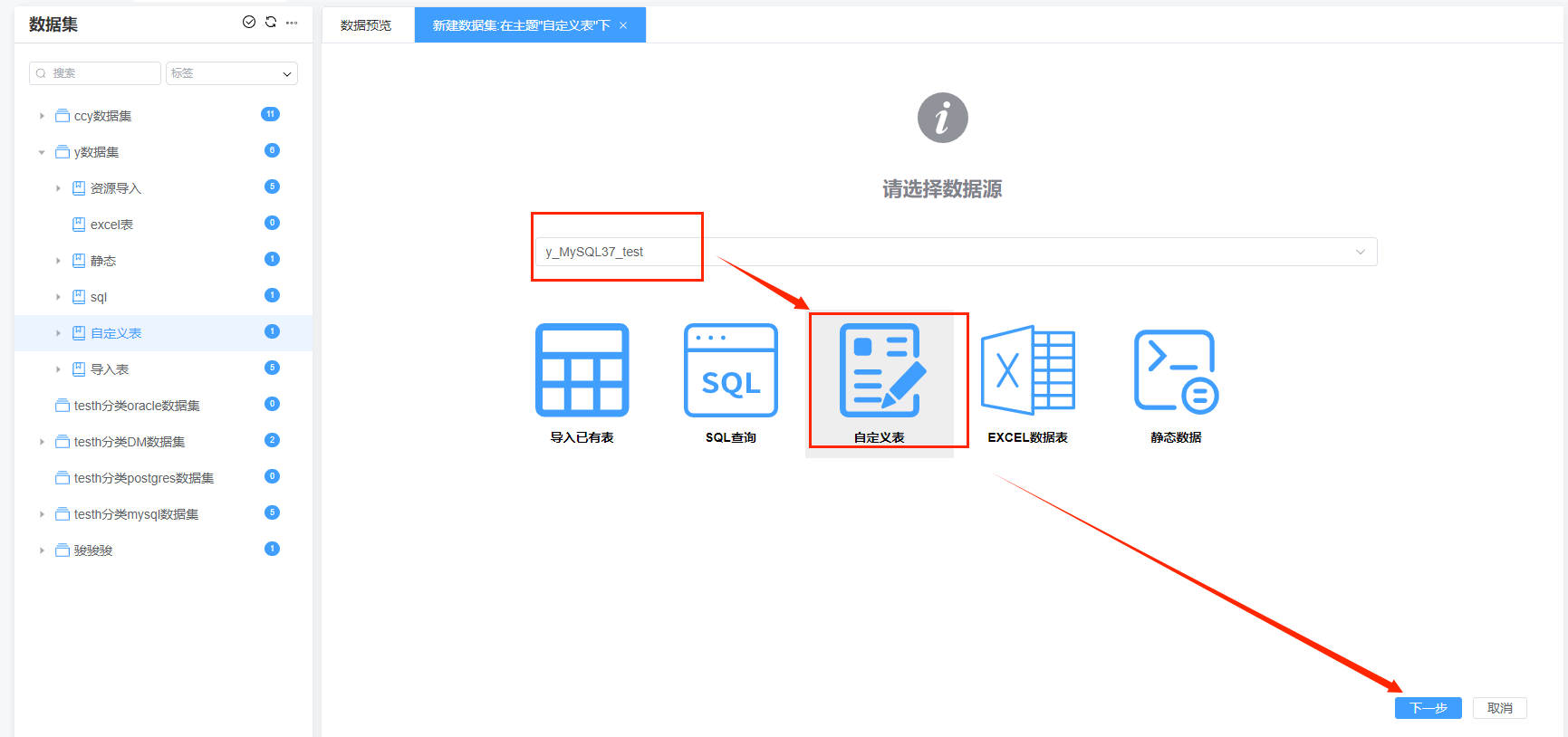Open testh分类postgres数据集 in the tree

pos(144,478)
